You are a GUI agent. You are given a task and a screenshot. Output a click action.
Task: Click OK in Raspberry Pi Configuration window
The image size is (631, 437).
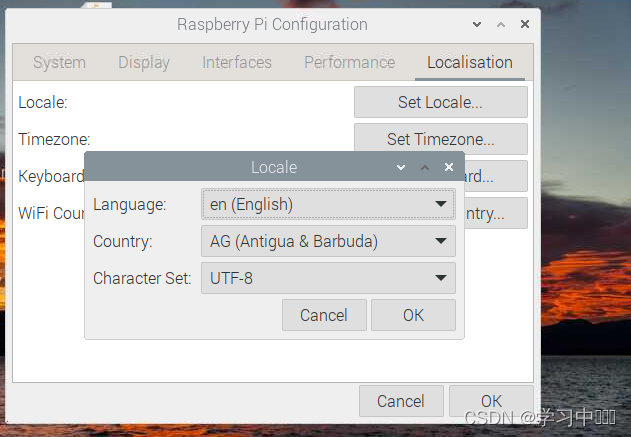coord(491,401)
